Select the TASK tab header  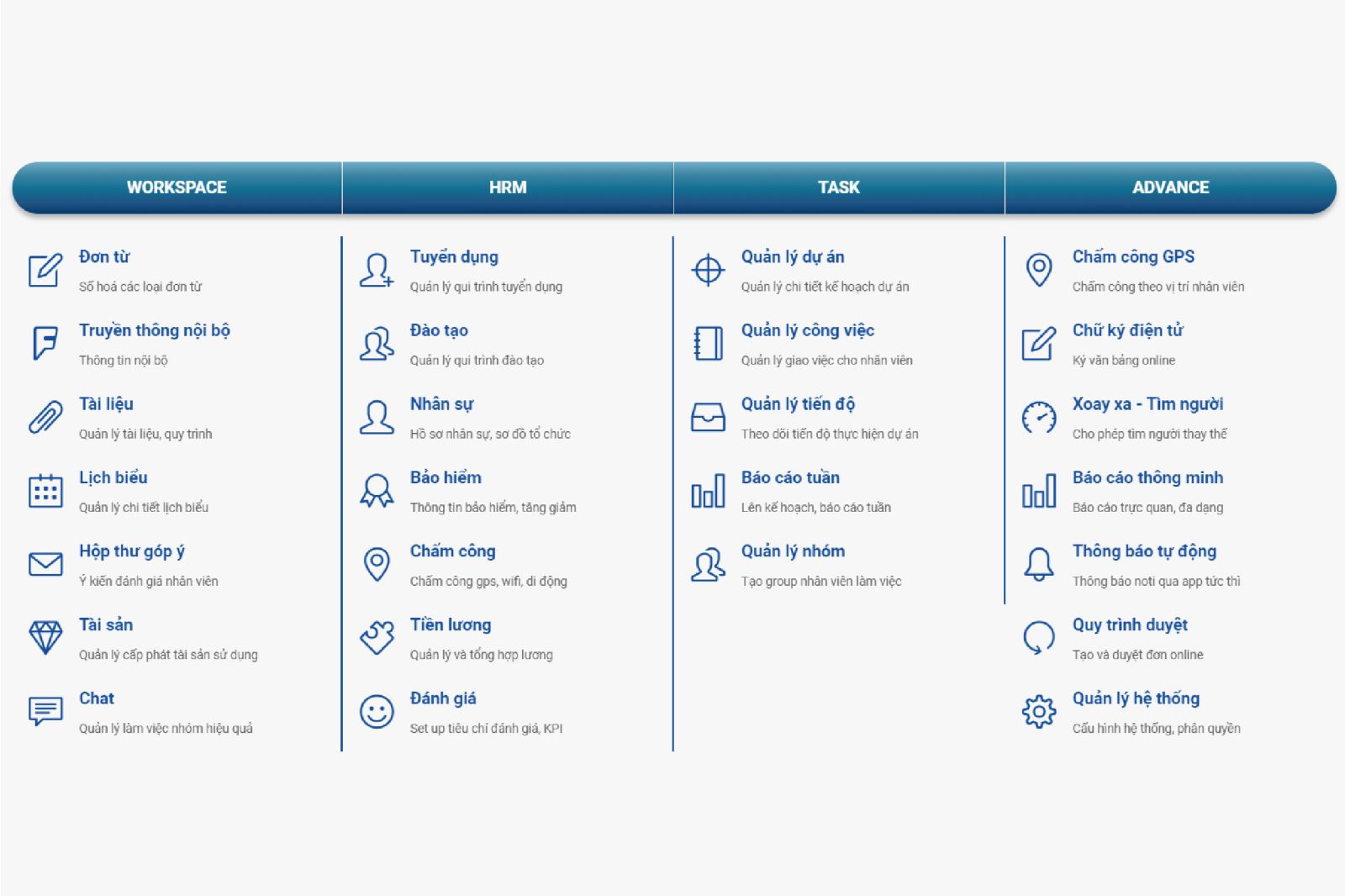pyautogui.click(x=839, y=187)
